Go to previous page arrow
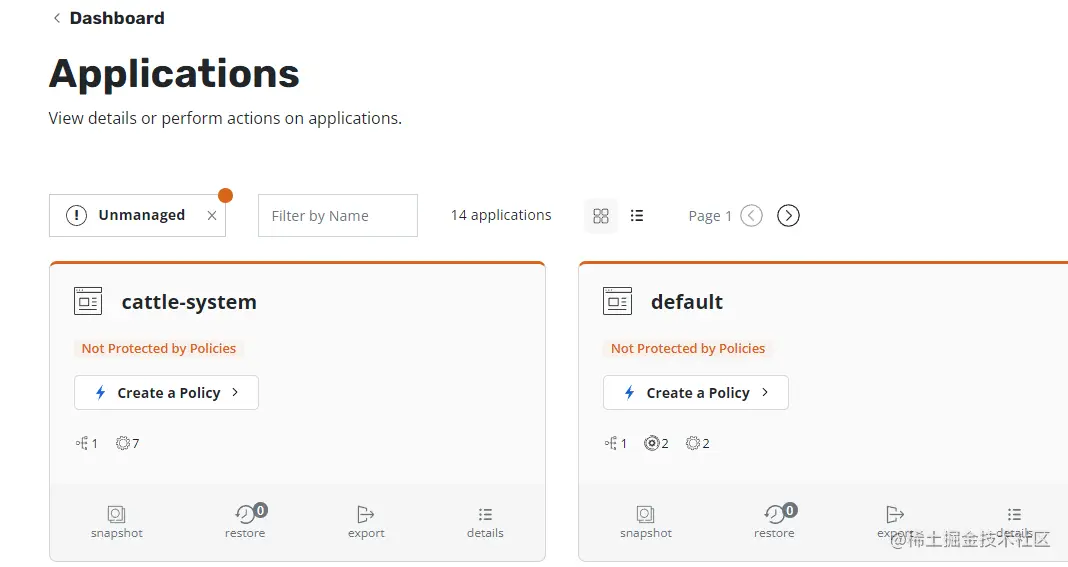 click(751, 216)
